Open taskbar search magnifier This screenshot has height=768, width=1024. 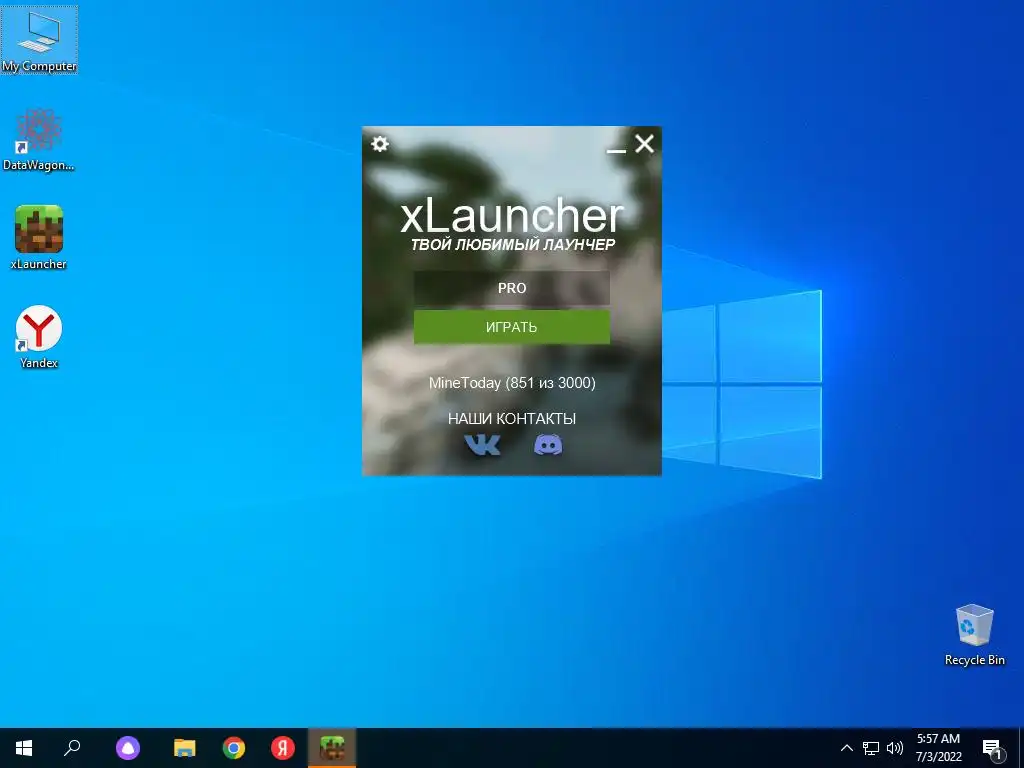[x=72, y=748]
